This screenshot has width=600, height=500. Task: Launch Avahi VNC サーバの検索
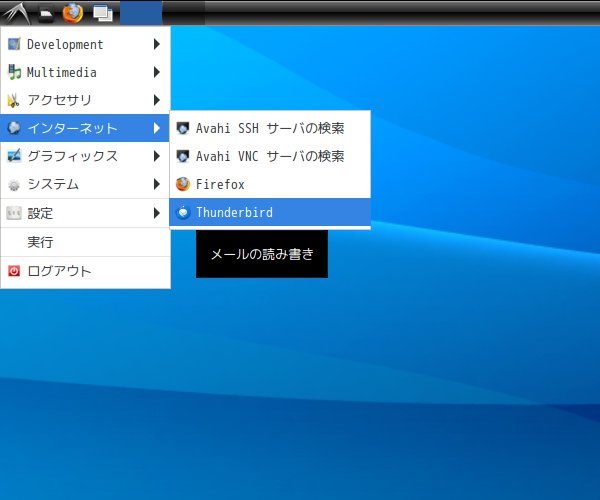tap(270, 156)
